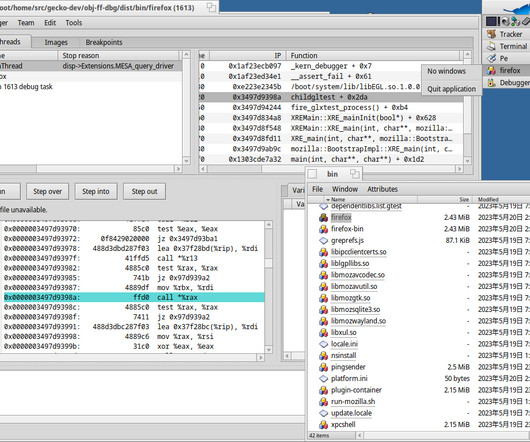Click the libmozavcodec.so file icon

(323, 275)
